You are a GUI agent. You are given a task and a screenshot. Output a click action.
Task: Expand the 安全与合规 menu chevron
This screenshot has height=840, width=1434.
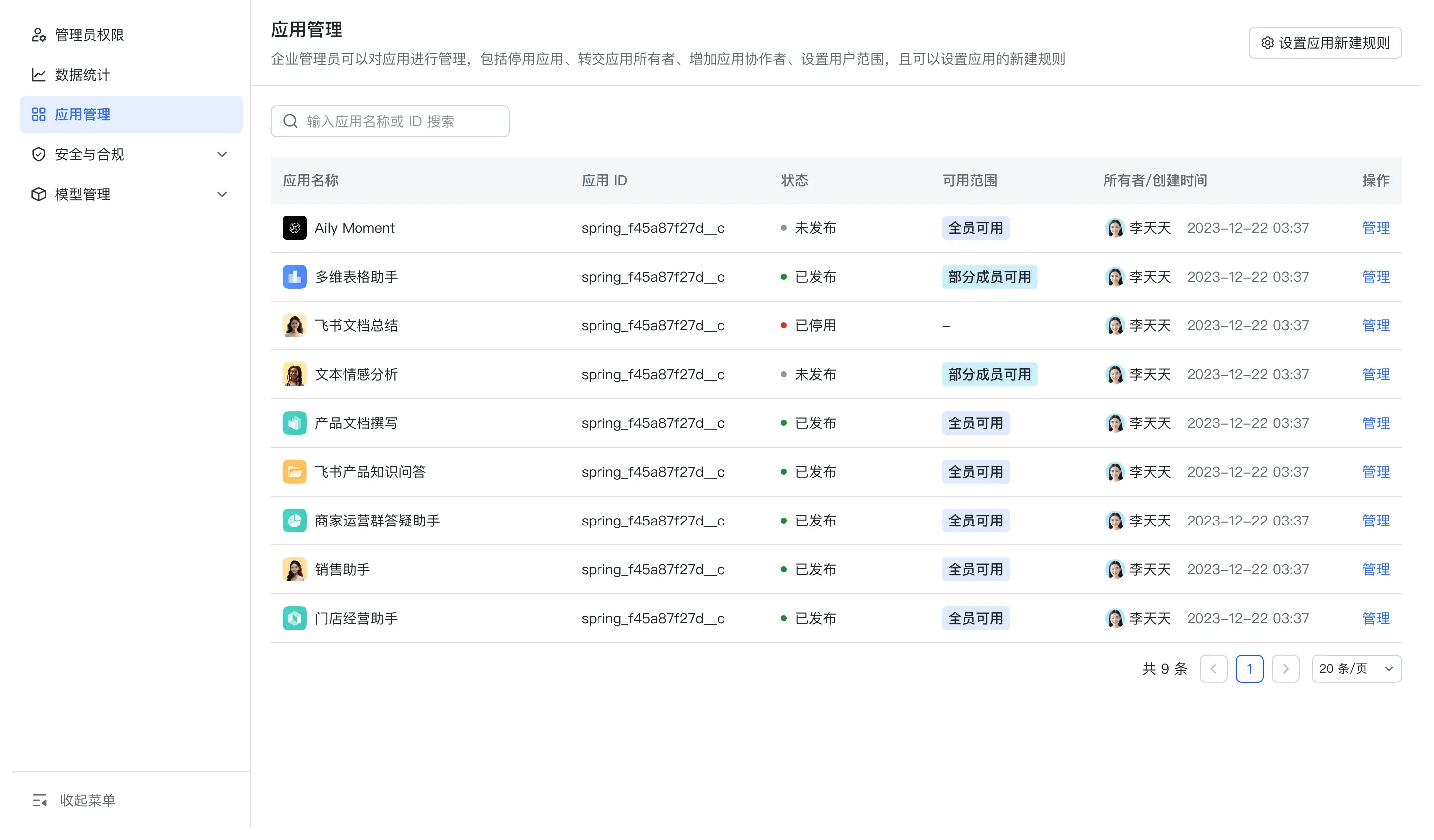(226, 156)
